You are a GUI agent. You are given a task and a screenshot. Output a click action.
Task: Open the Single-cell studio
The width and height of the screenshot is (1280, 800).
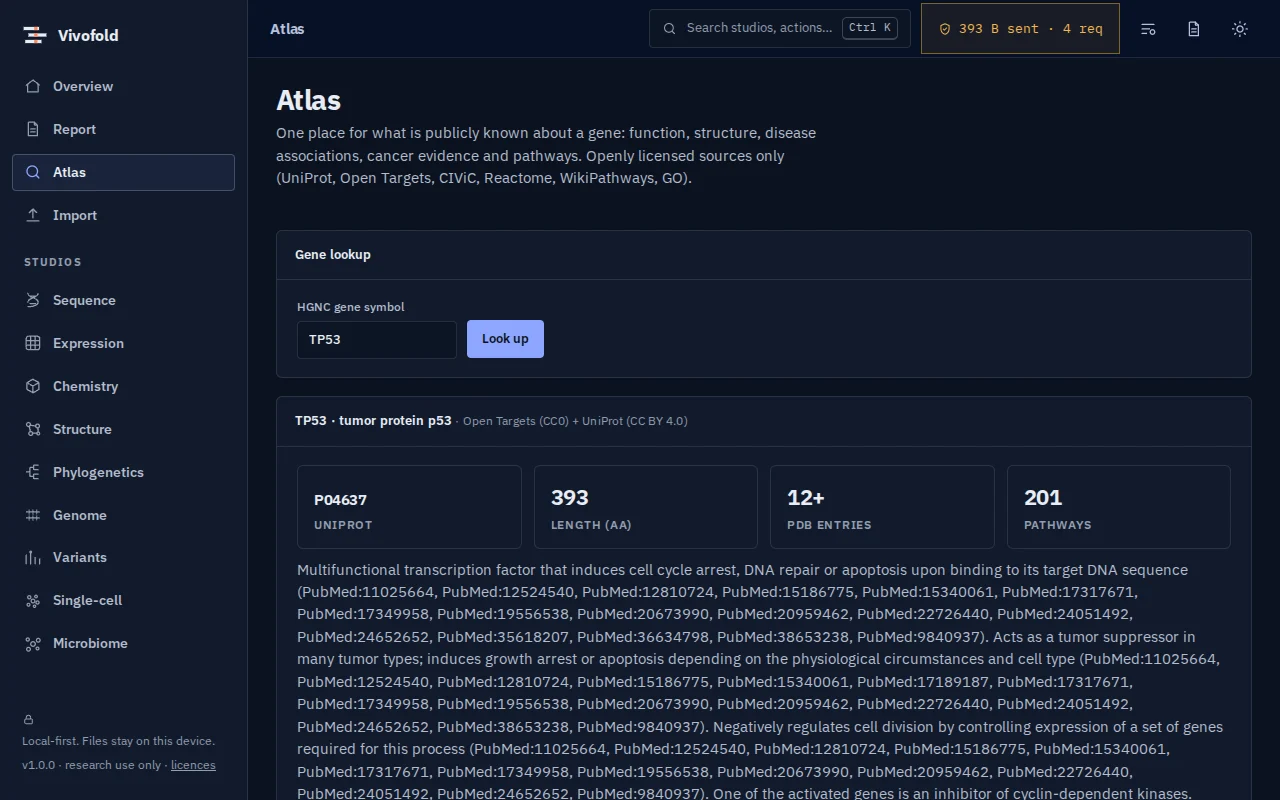click(x=124, y=600)
